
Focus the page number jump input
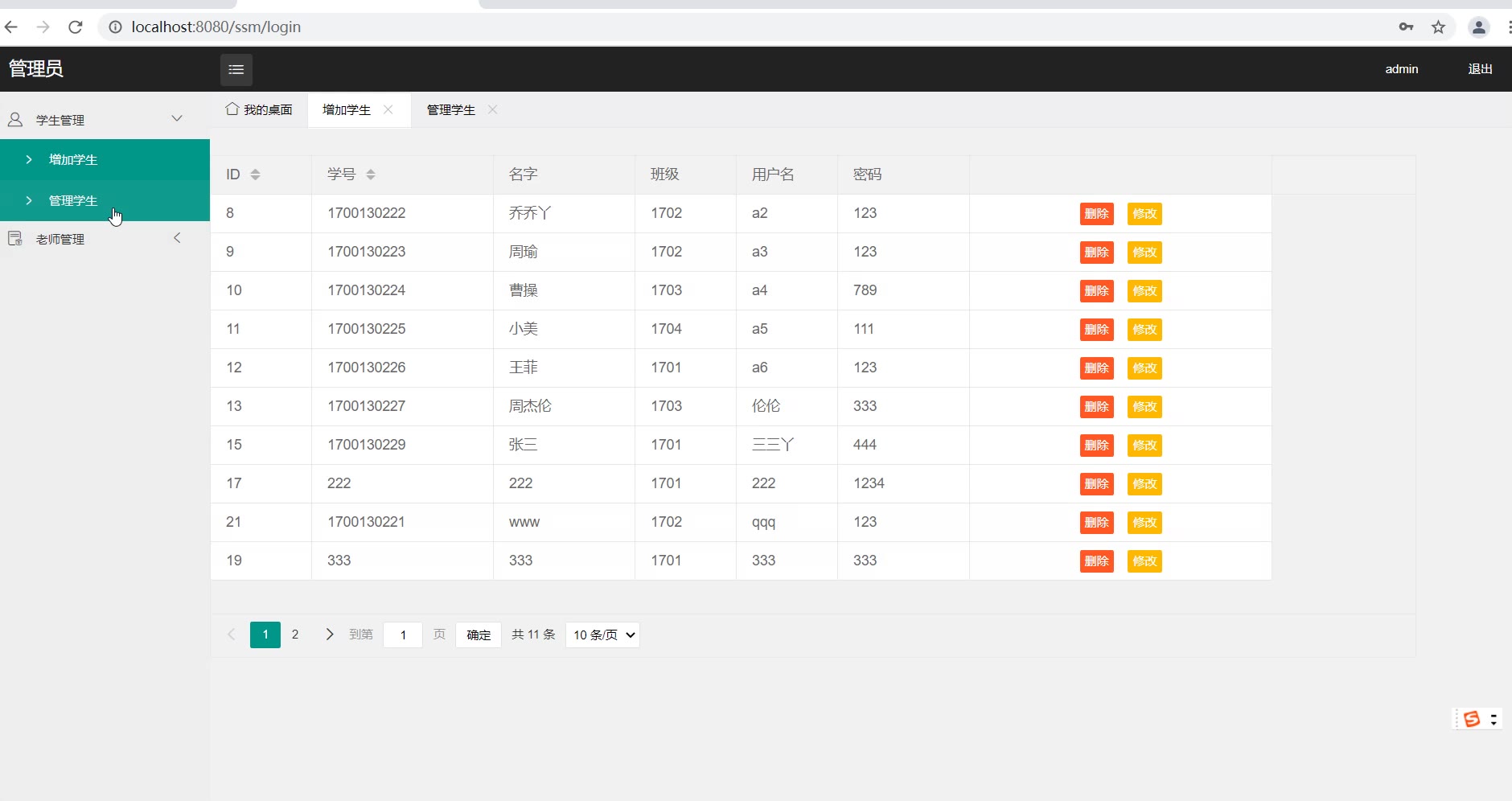coord(403,635)
